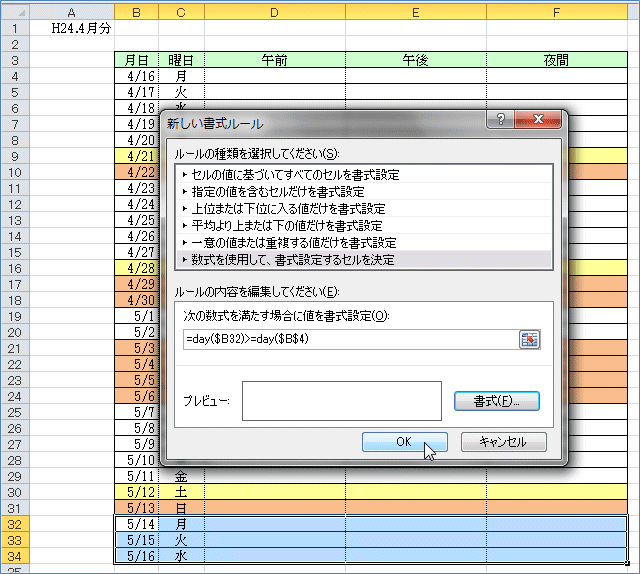The image size is (640, 574).
Task: Click the date cell 5/16
Action: [x=136, y=556]
